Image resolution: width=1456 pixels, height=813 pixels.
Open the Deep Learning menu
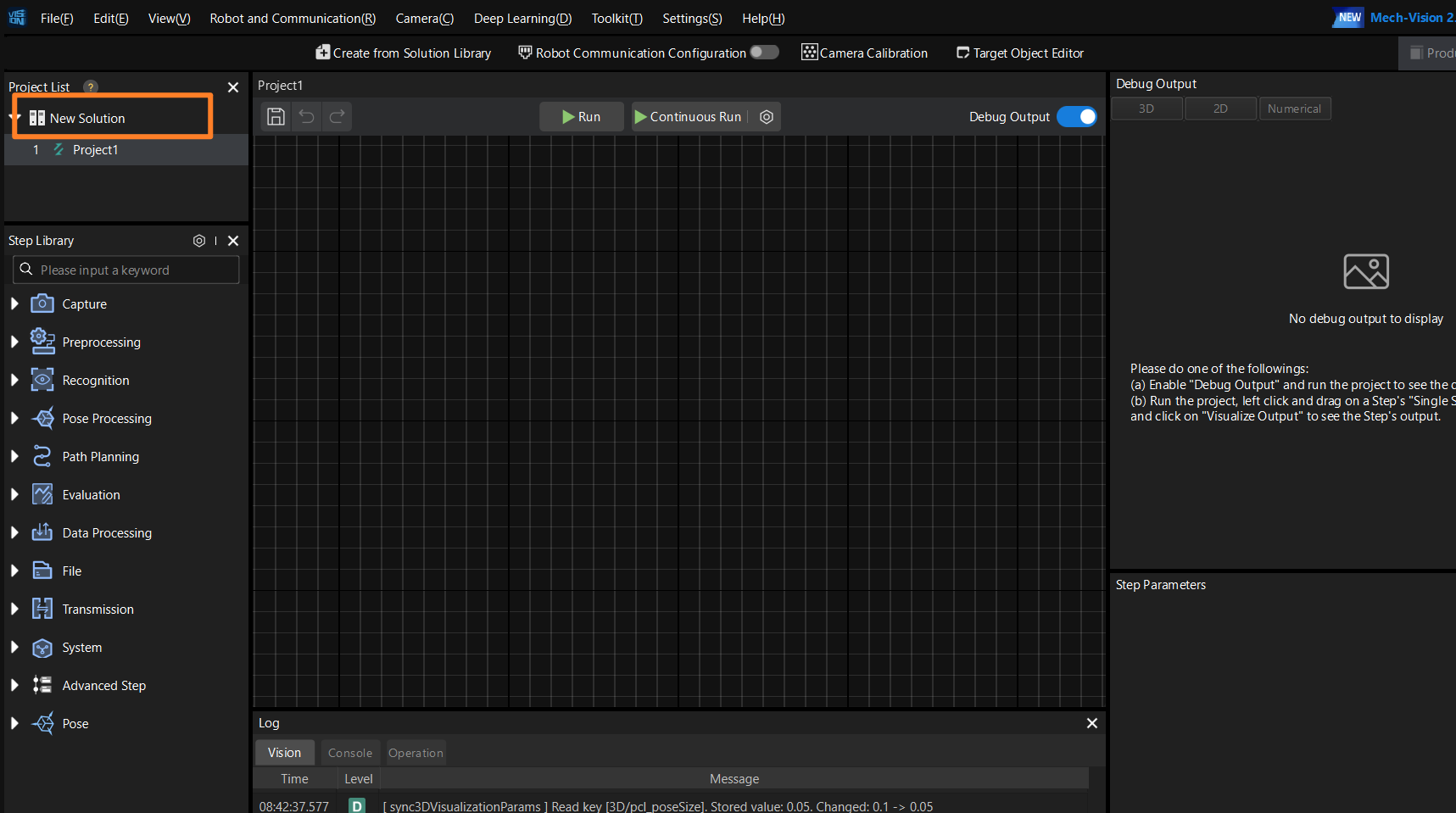pyautogui.click(x=522, y=19)
